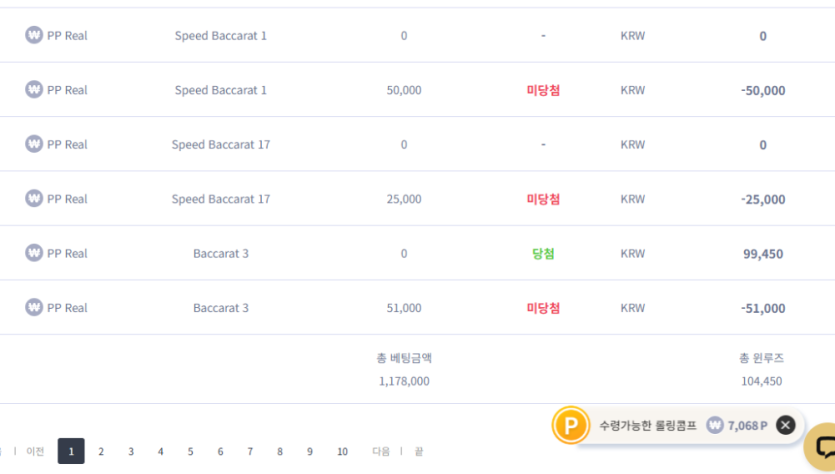Click the won icon beside Speed Baccarat 1 zero-bet row

34,35
